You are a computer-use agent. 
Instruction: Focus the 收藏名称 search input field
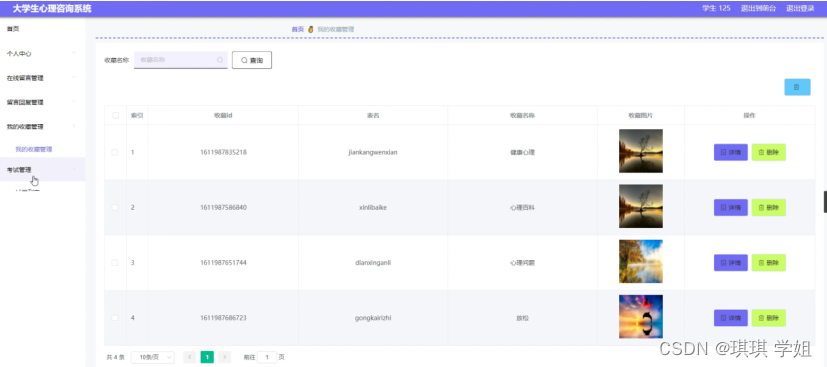click(x=180, y=60)
